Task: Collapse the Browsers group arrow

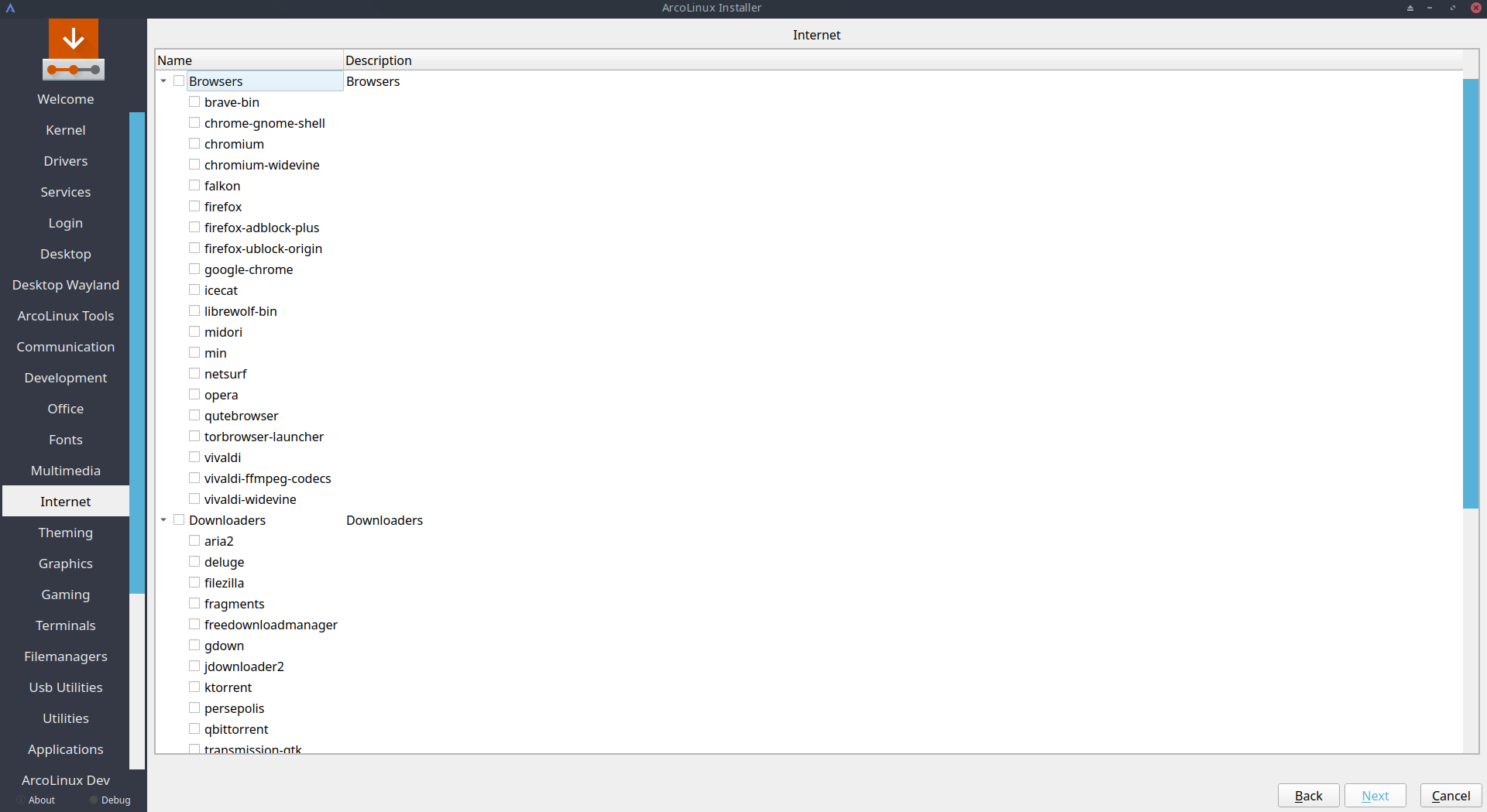Action: tap(163, 81)
